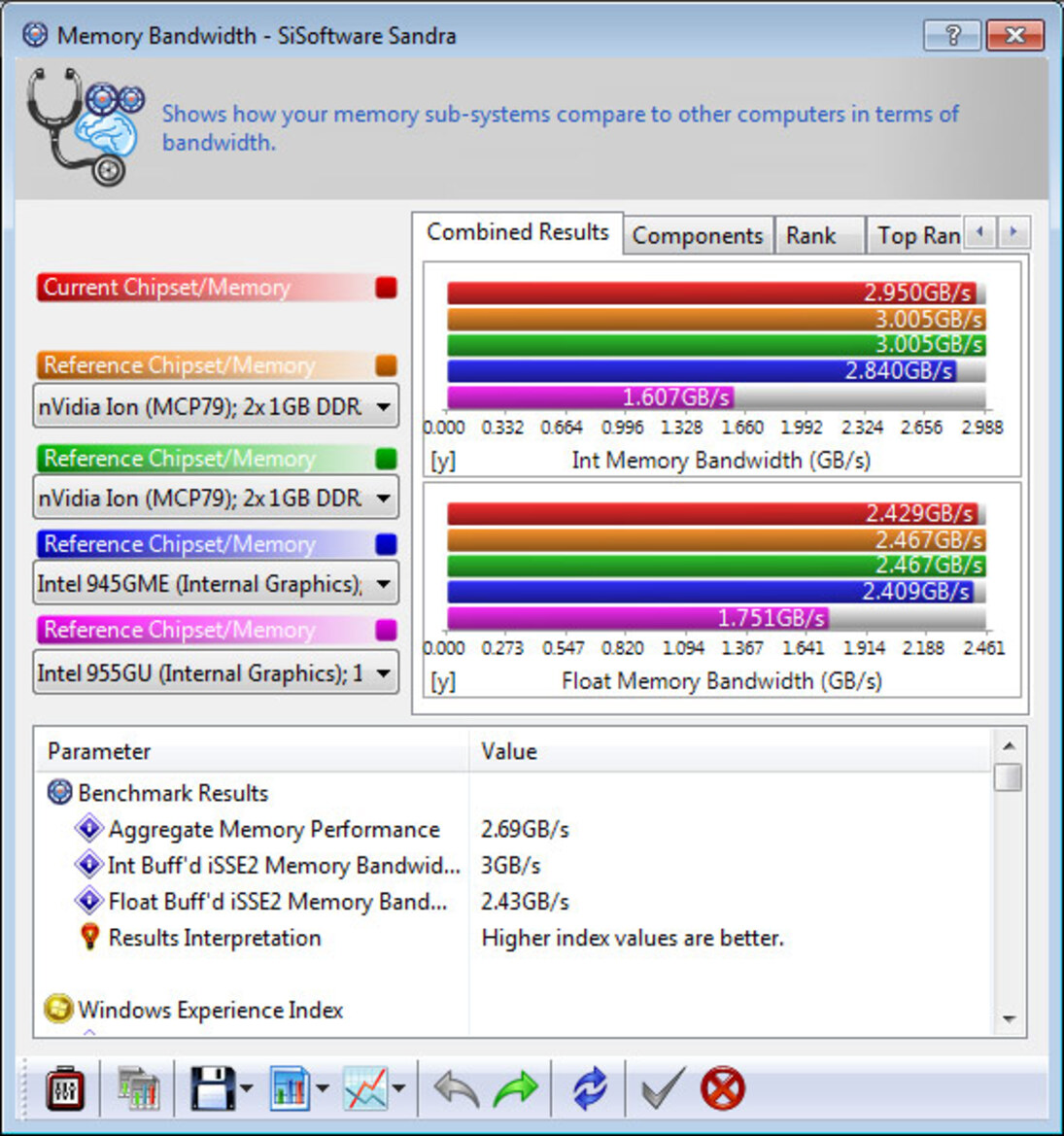Click the green forward arrow icon
Viewport: 1064px width, 1136px height.
pyautogui.click(x=516, y=1089)
